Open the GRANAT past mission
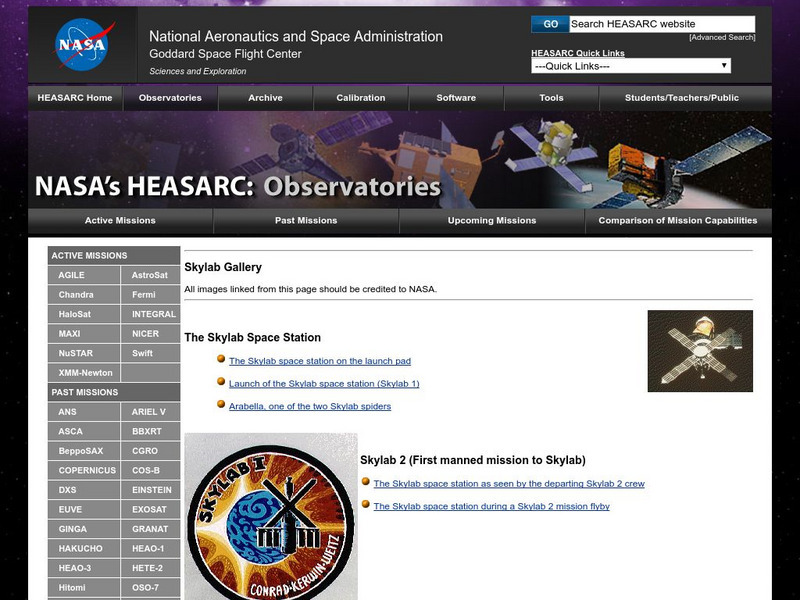Image resolution: width=800 pixels, height=600 pixels. pos(151,529)
